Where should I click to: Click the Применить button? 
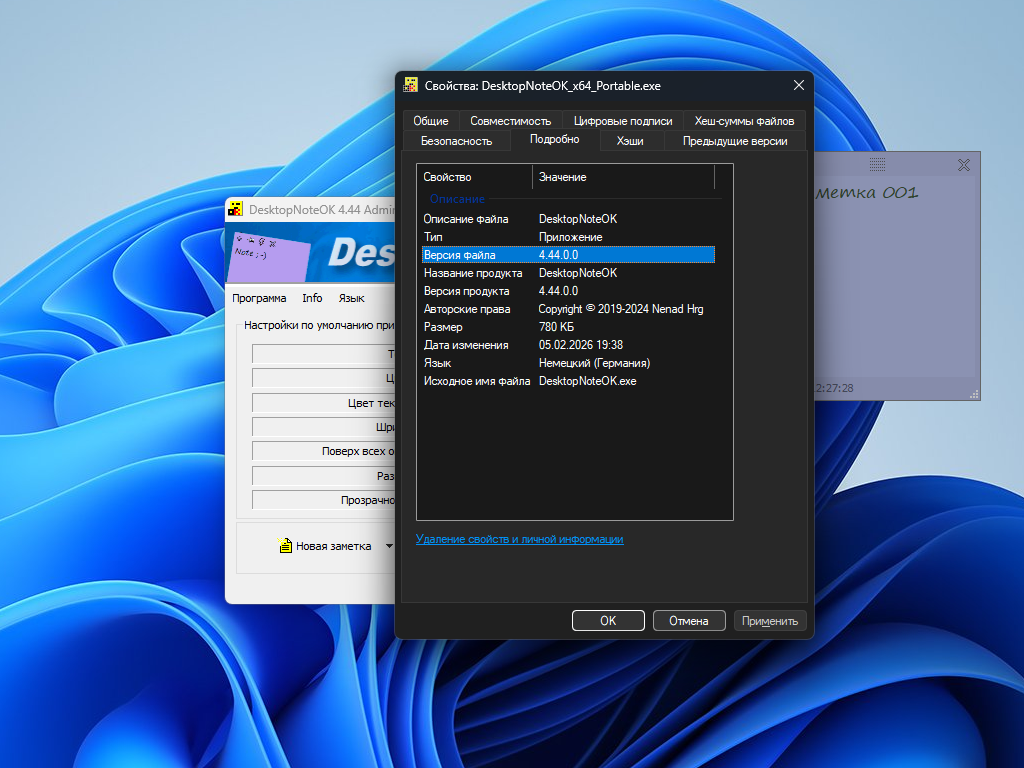pyautogui.click(x=770, y=620)
